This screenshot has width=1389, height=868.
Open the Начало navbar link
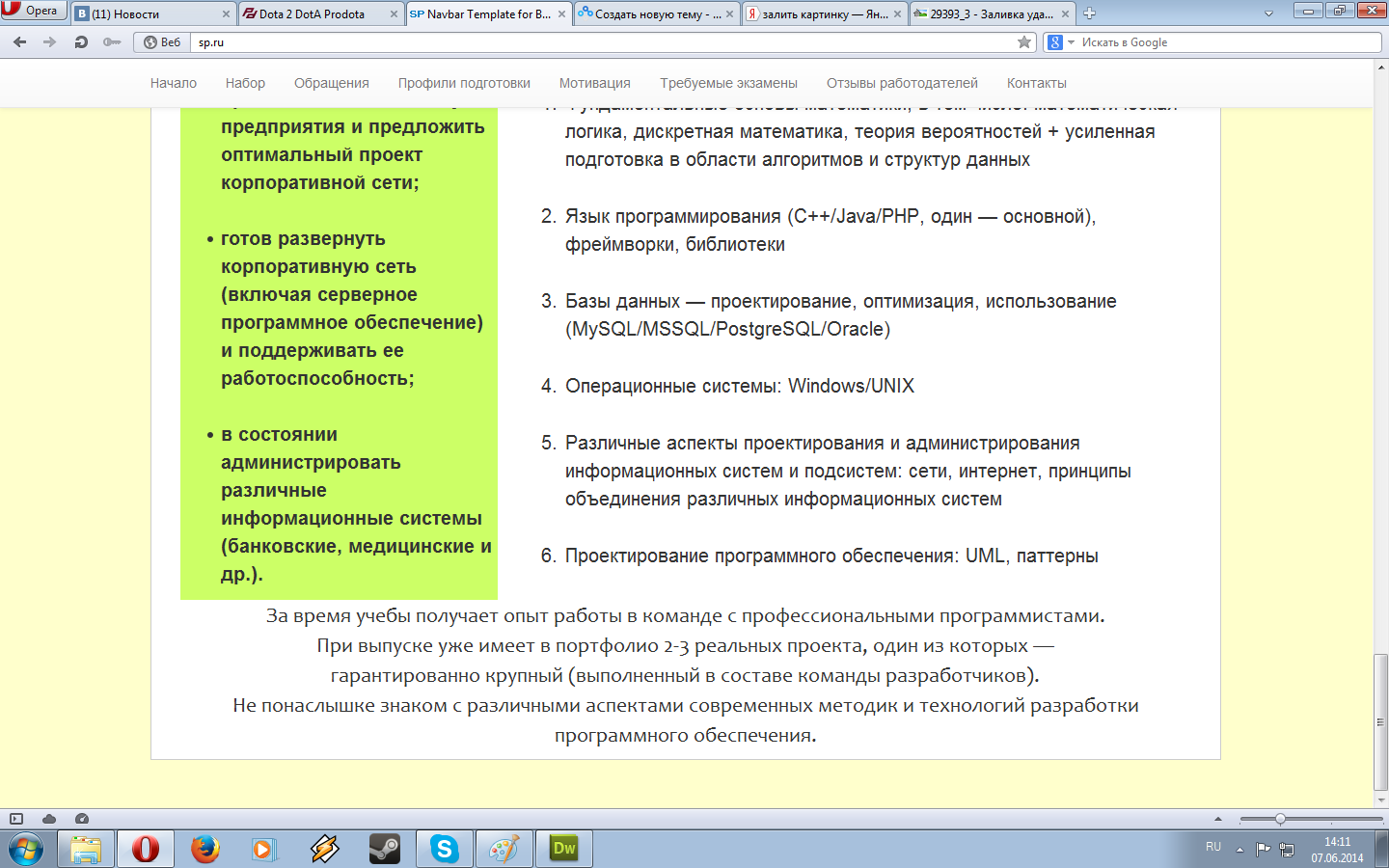pos(174,83)
